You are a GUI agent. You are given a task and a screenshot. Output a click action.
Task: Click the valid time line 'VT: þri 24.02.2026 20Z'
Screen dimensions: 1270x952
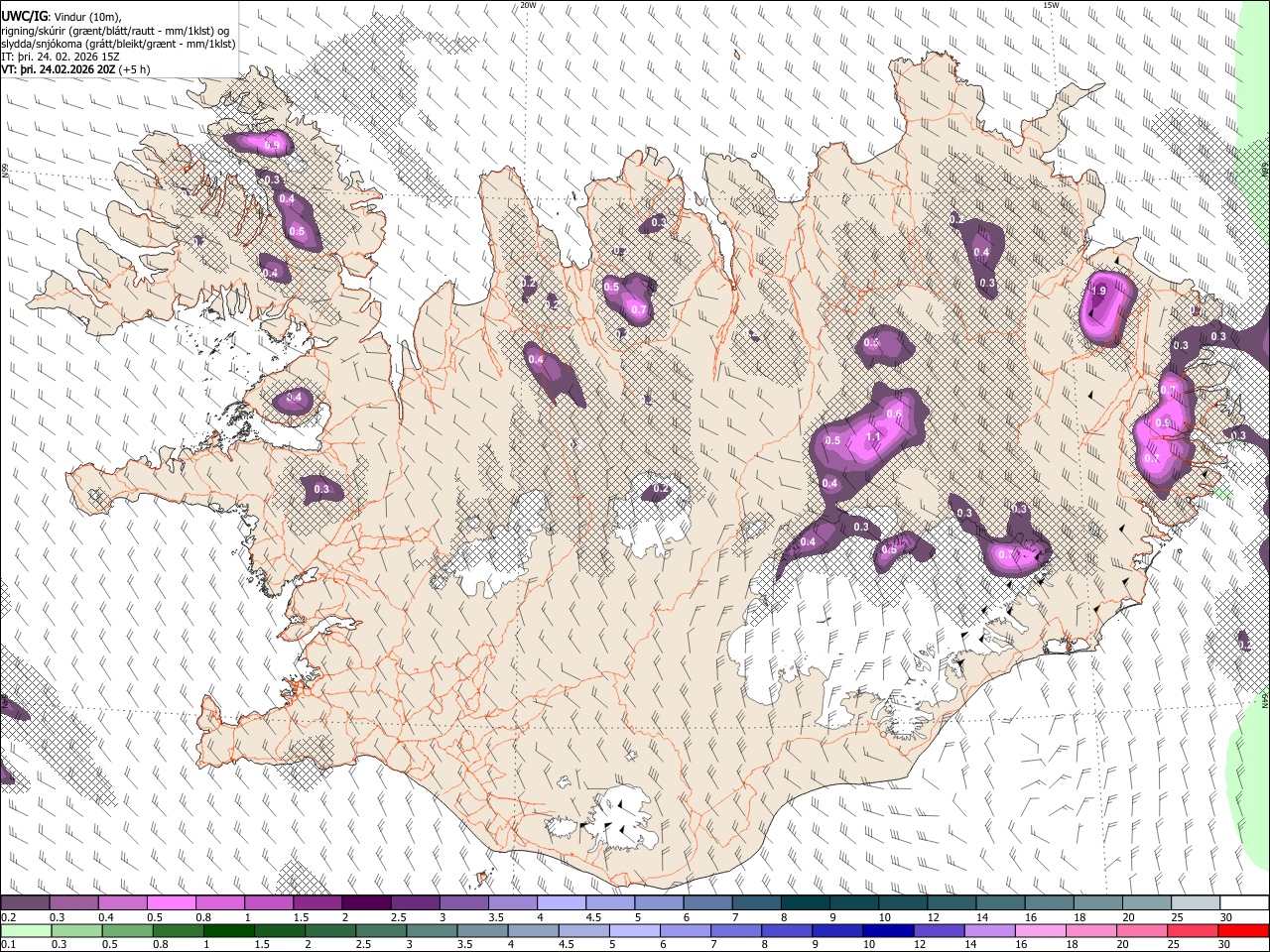[x=60, y=69]
